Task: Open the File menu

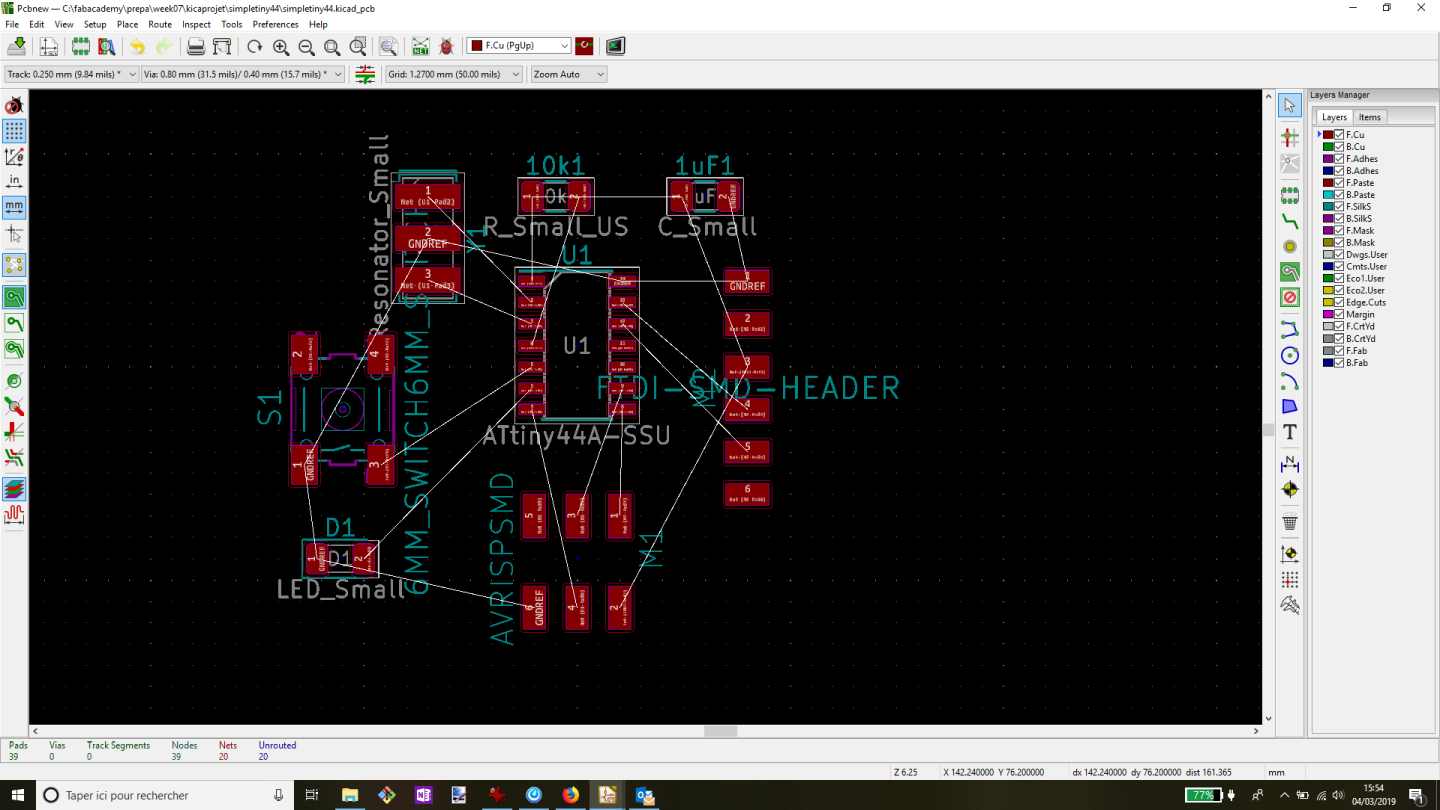Action: [12, 24]
